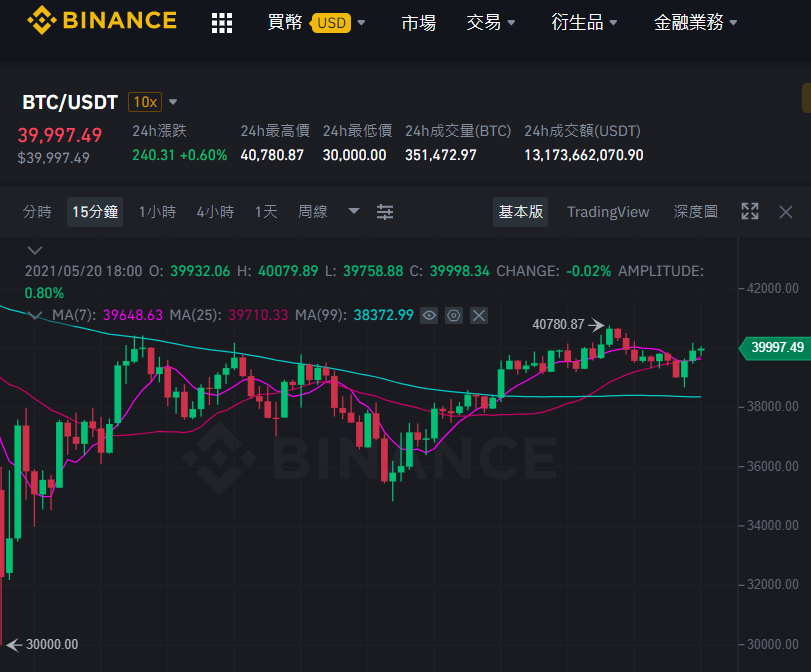
Task: Collapse the OHLC info row chevron
Action: 35,250
